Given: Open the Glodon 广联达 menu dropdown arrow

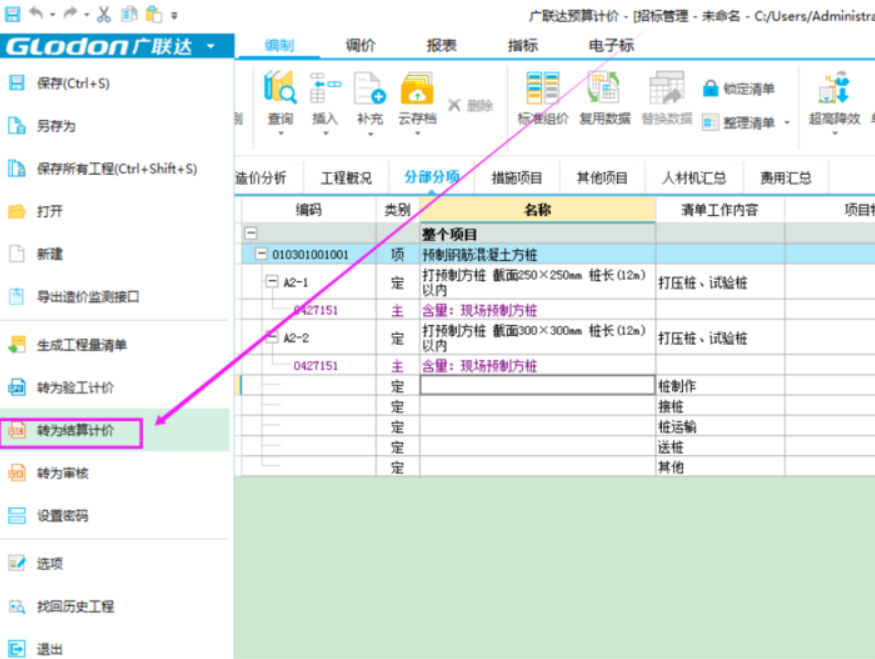Looking at the screenshot, I should (x=210, y=47).
